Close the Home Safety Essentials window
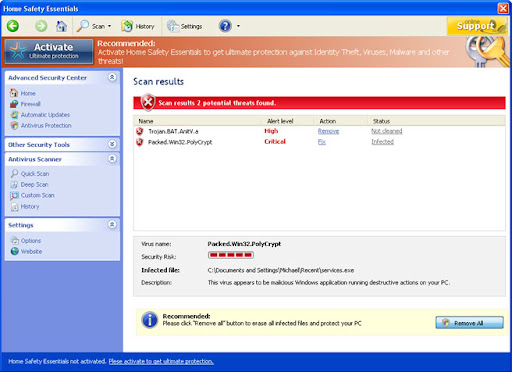The height and width of the screenshot is (372, 512). tap(503, 8)
